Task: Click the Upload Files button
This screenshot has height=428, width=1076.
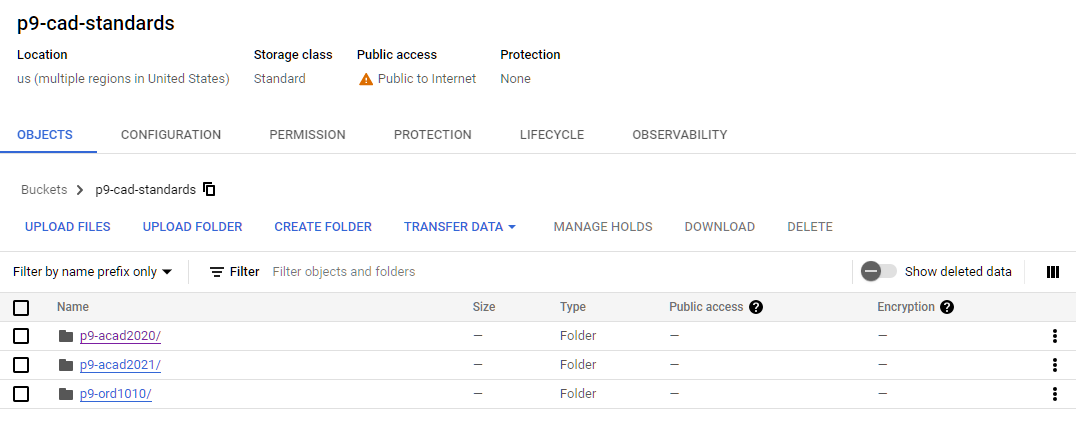Action: 68,227
